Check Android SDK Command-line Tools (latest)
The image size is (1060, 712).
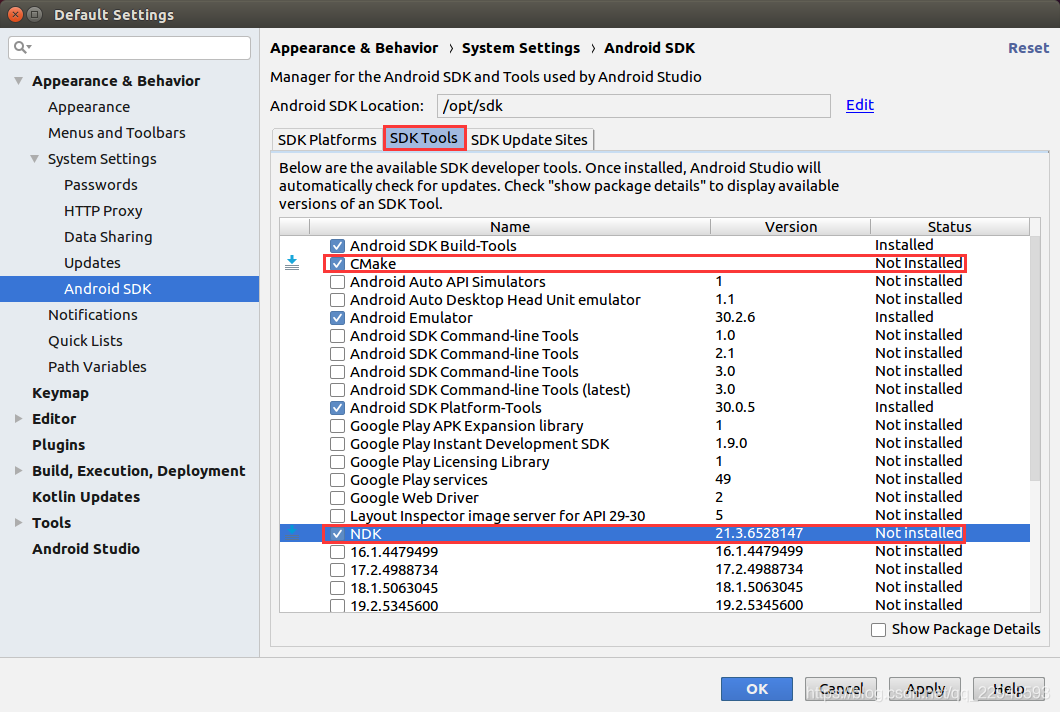[x=337, y=389]
